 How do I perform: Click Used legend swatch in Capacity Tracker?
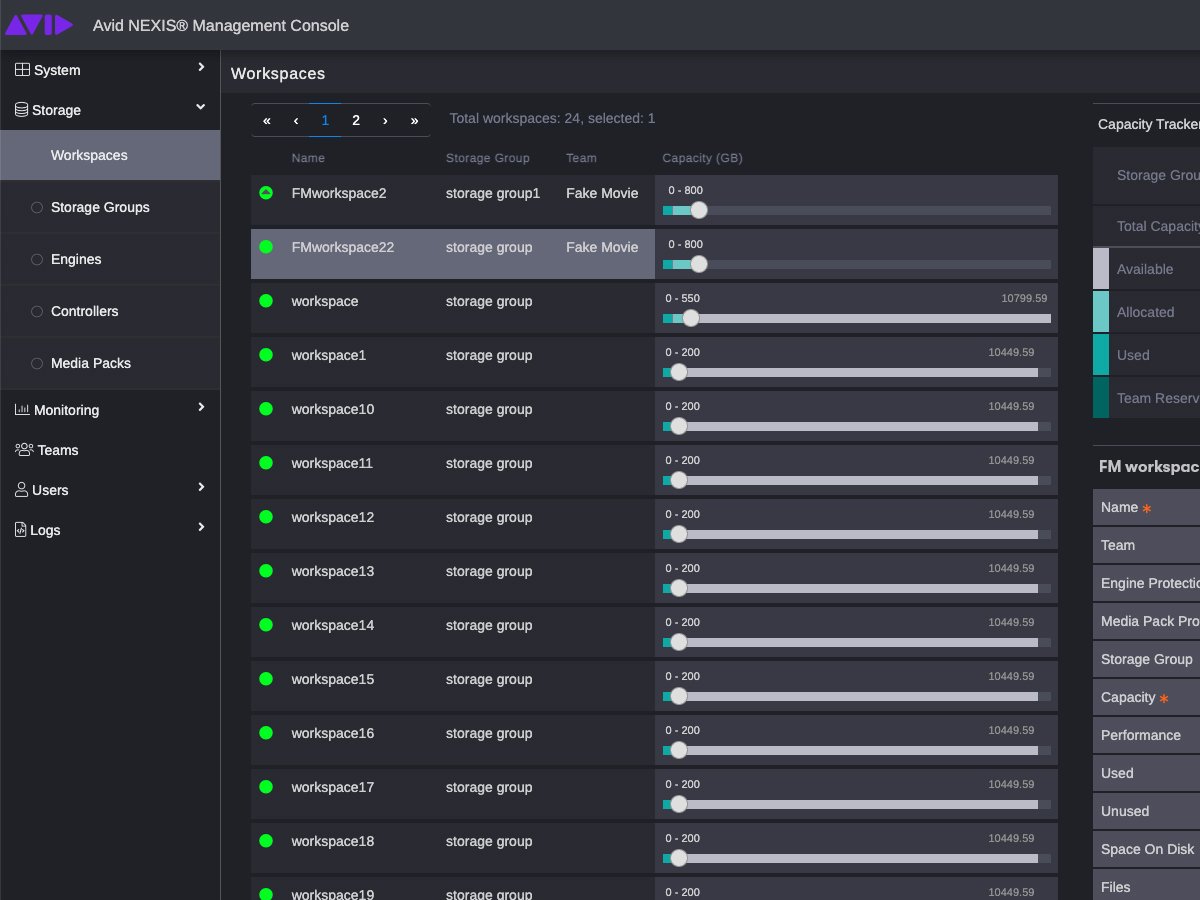pyautogui.click(x=1101, y=355)
